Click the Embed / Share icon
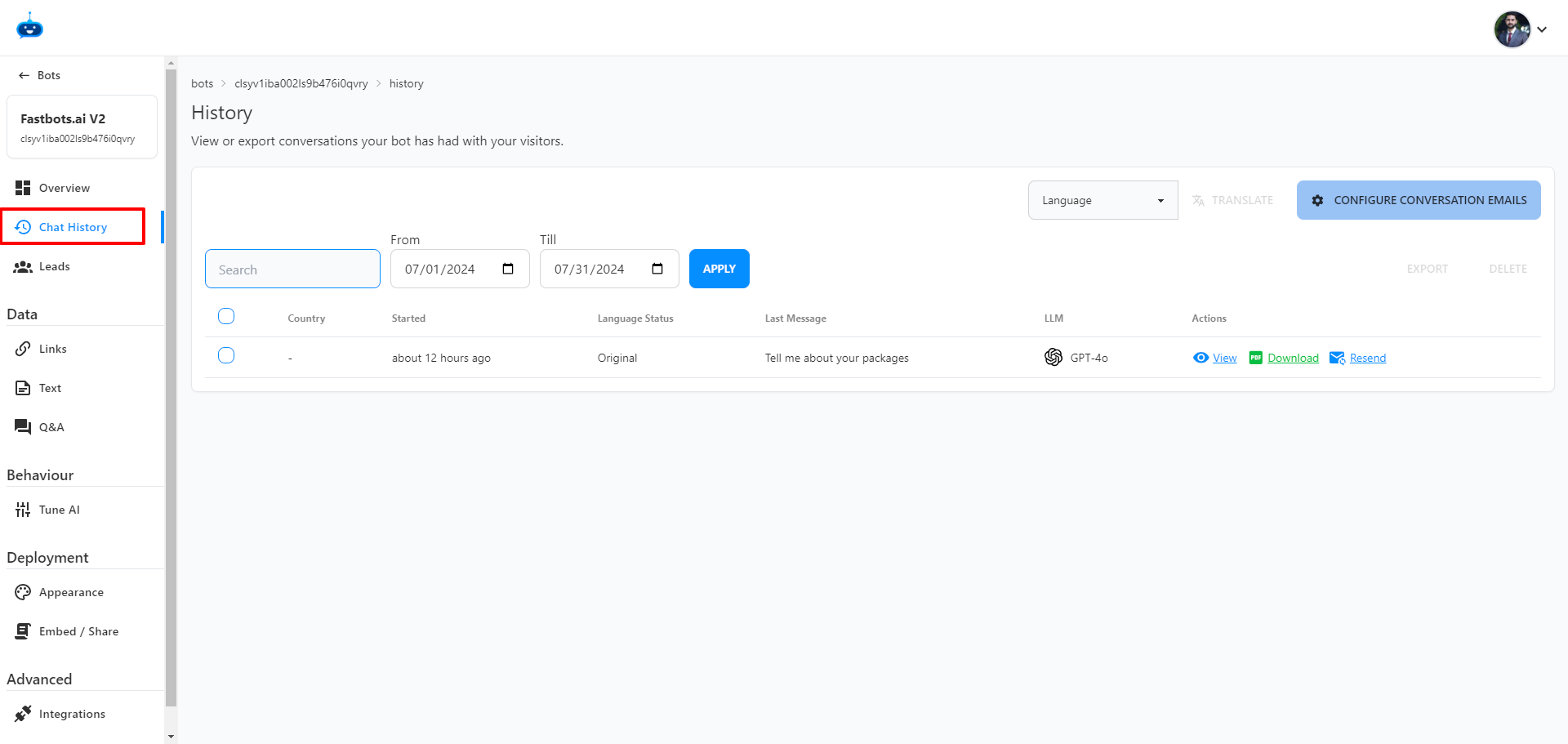 click(x=23, y=631)
